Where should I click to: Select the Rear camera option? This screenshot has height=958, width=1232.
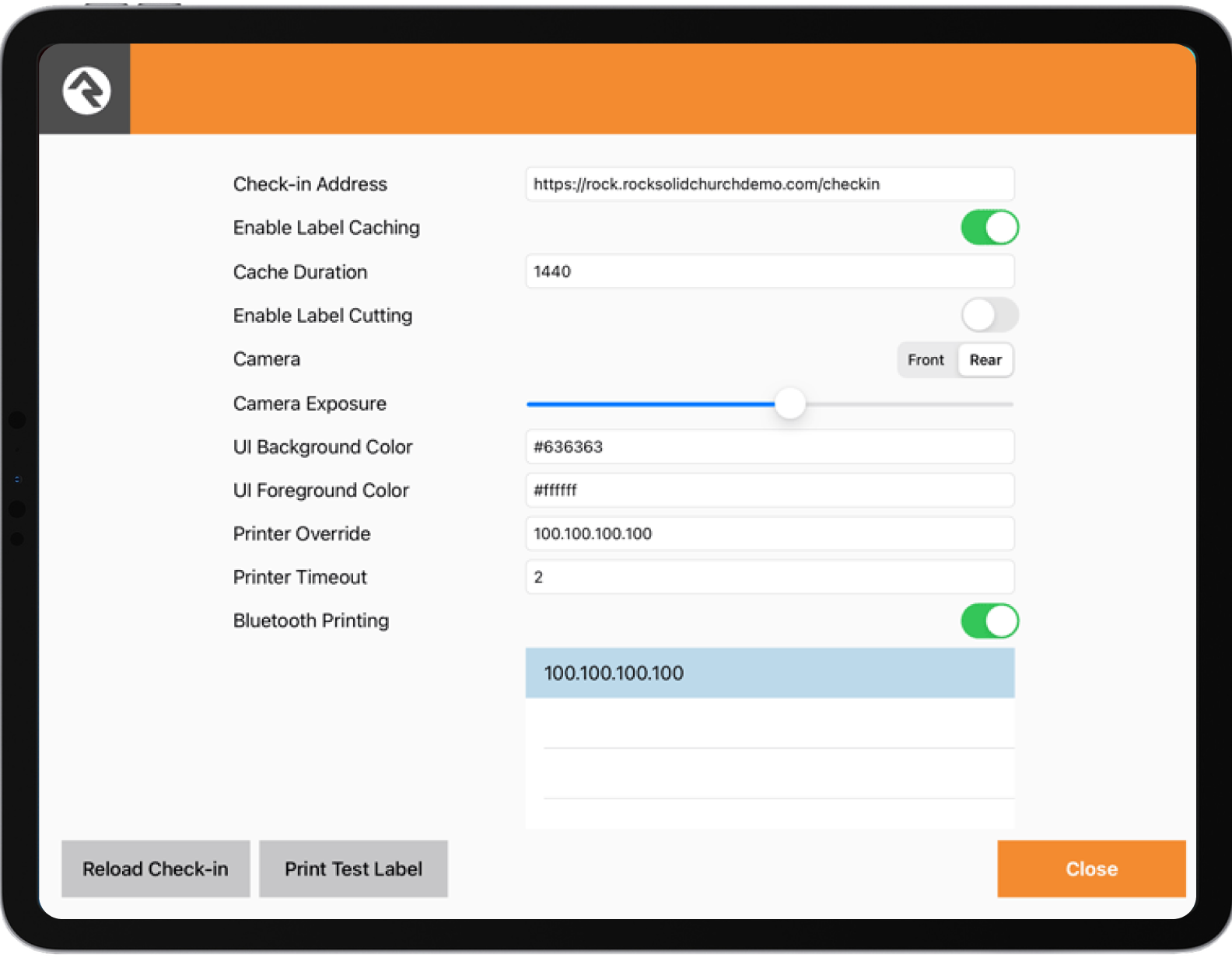click(985, 360)
